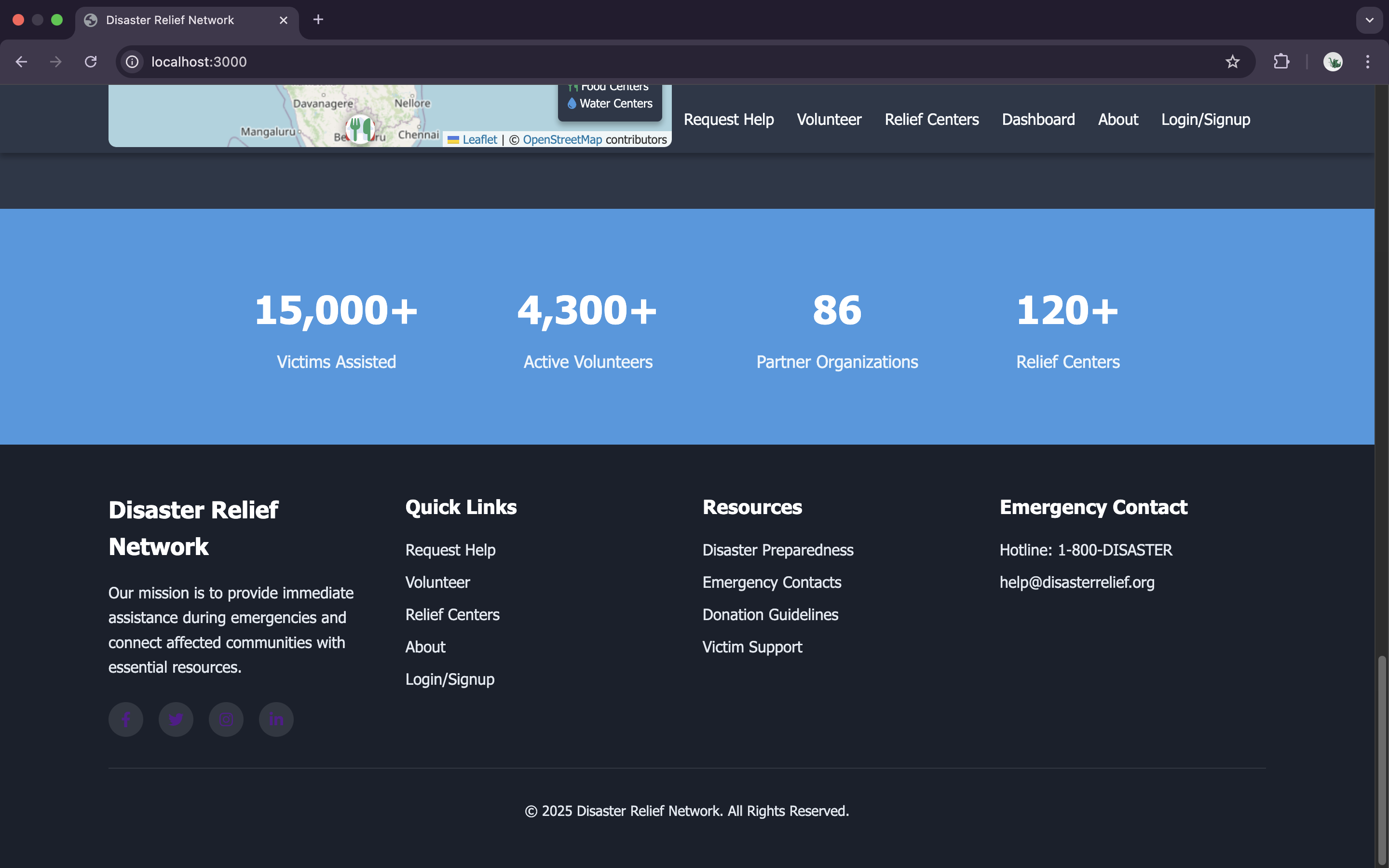Click the food center map marker
Viewport: 1389px width, 868px height.
pyautogui.click(x=360, y=129)
